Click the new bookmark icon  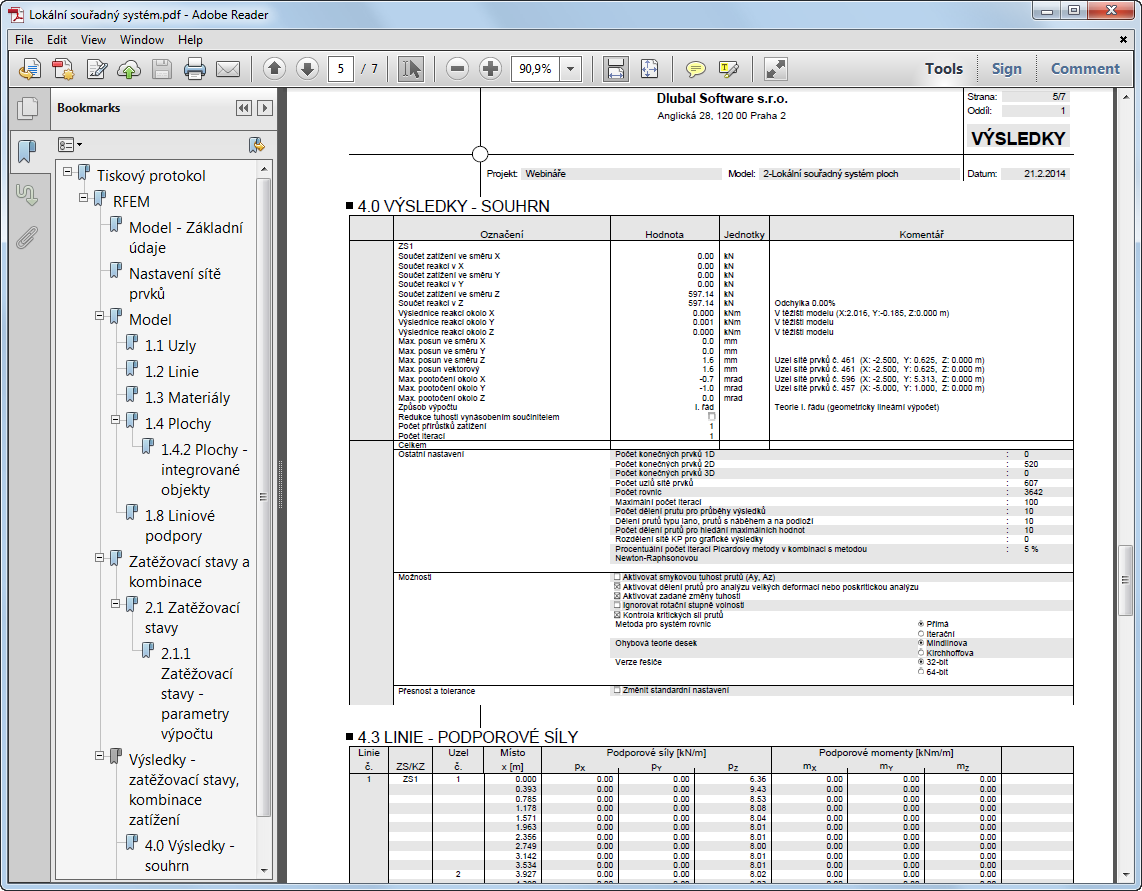[x=256, y=145]
